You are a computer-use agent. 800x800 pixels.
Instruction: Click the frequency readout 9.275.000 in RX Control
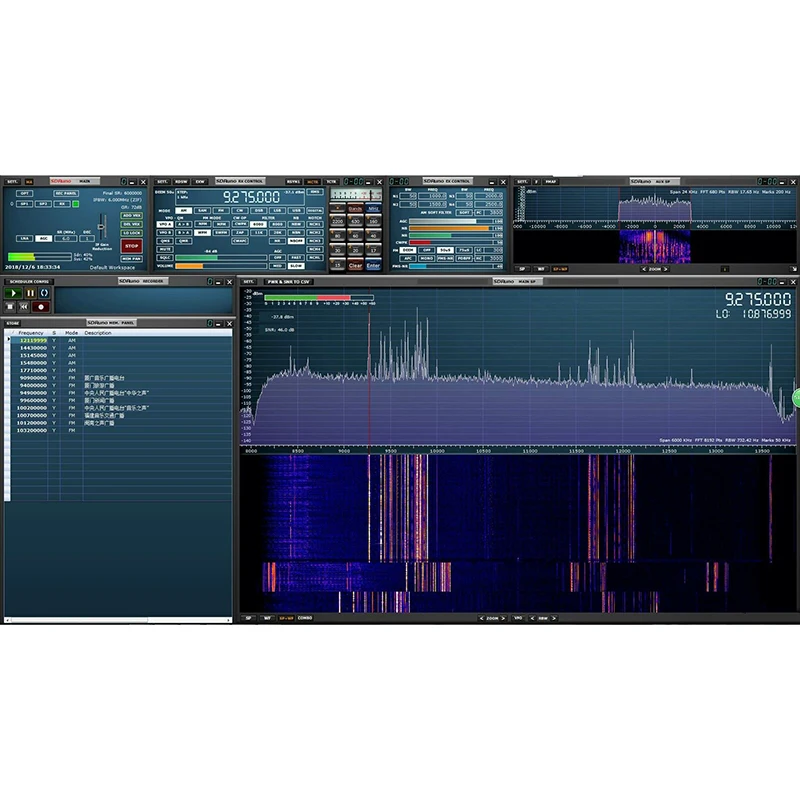pyautogui.click(x=251, y=197)
